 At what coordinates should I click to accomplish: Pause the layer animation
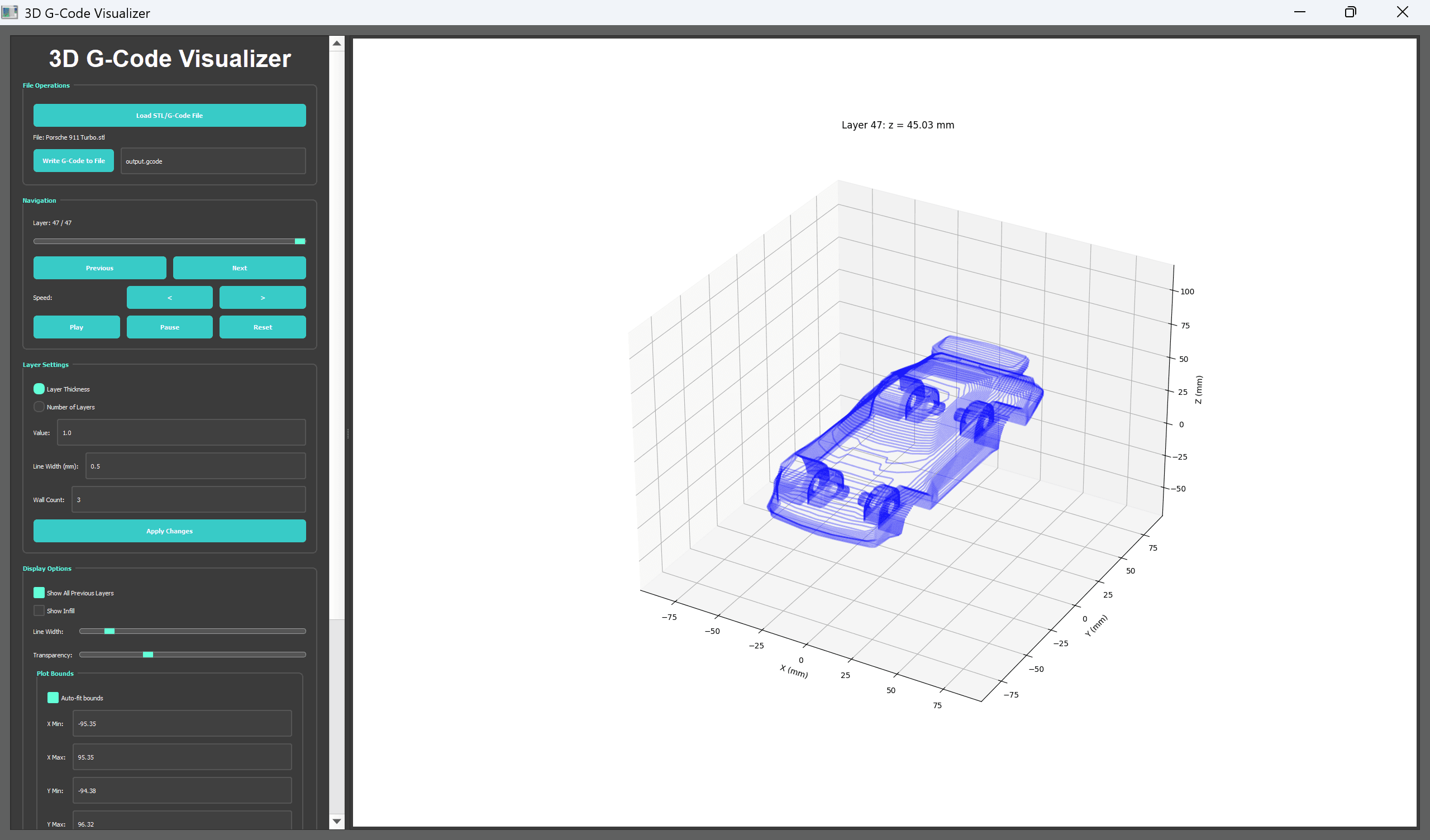(169, 327)
